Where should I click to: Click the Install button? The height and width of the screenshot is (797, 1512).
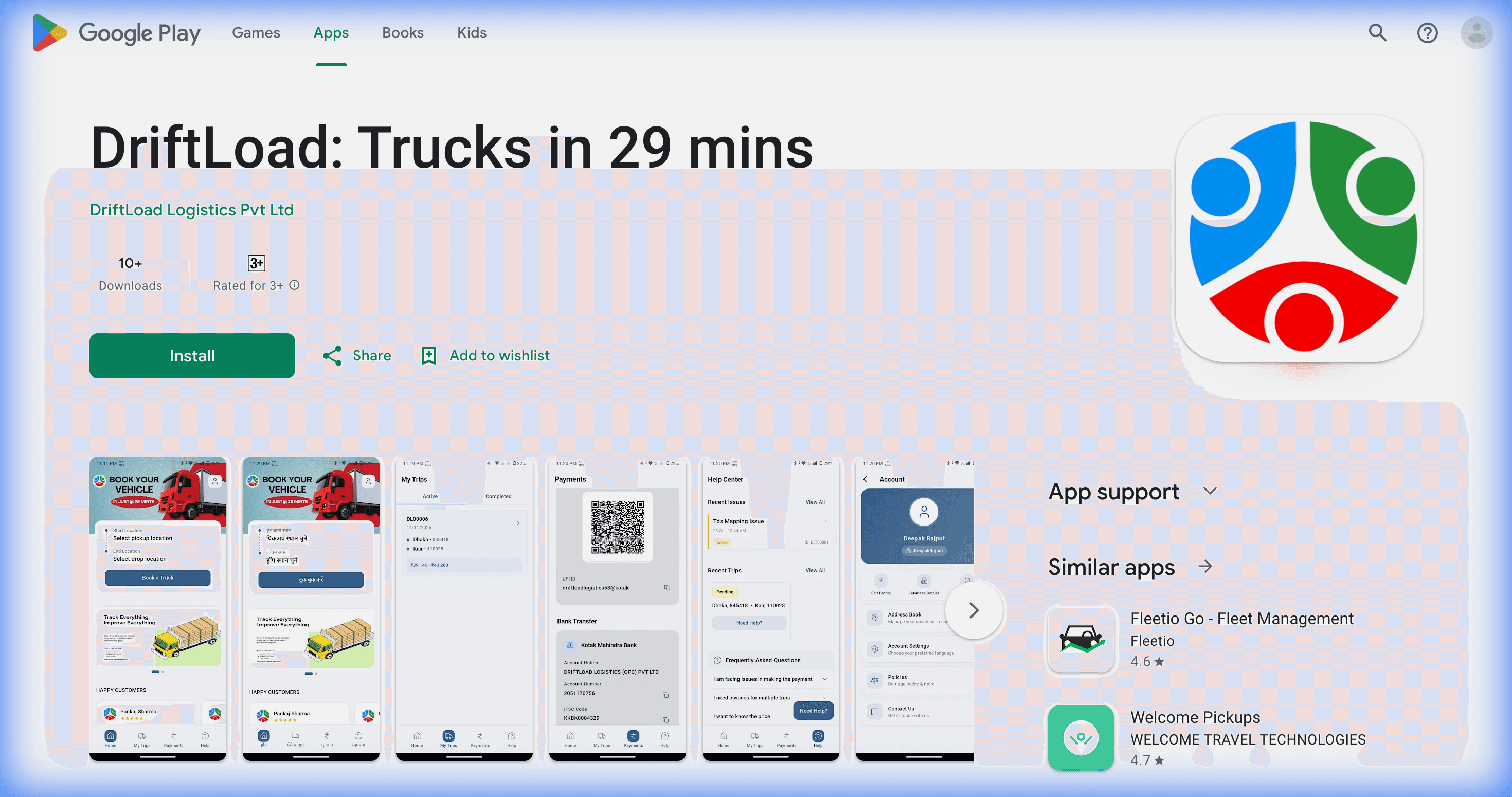(192, 355)
